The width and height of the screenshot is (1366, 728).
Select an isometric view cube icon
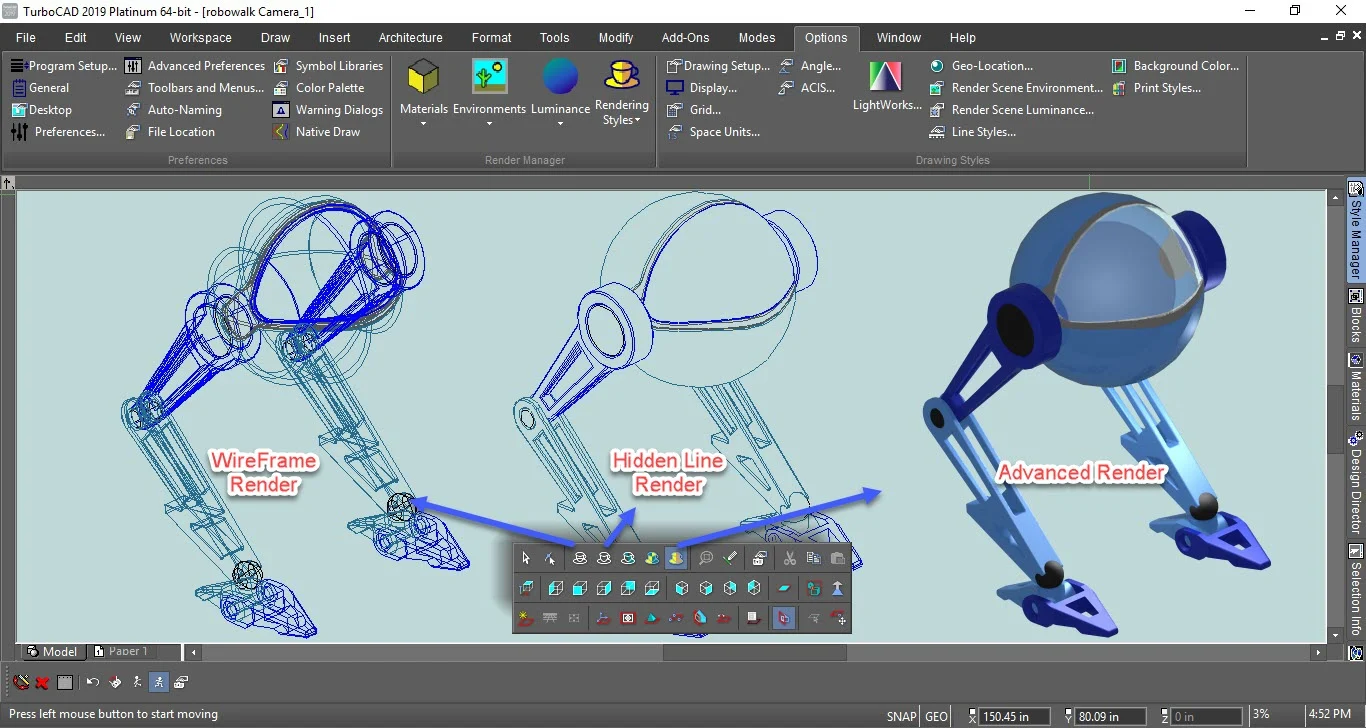681,588
